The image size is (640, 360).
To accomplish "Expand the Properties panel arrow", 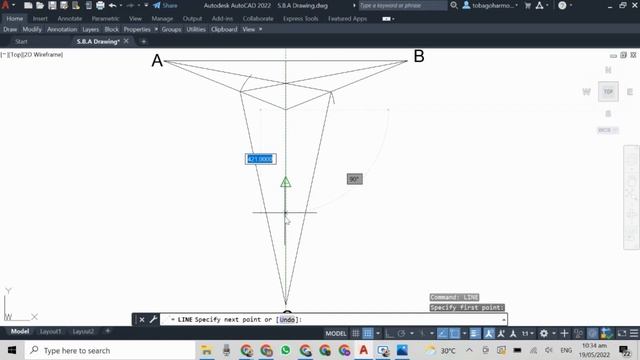I will [x=156, y=29].
